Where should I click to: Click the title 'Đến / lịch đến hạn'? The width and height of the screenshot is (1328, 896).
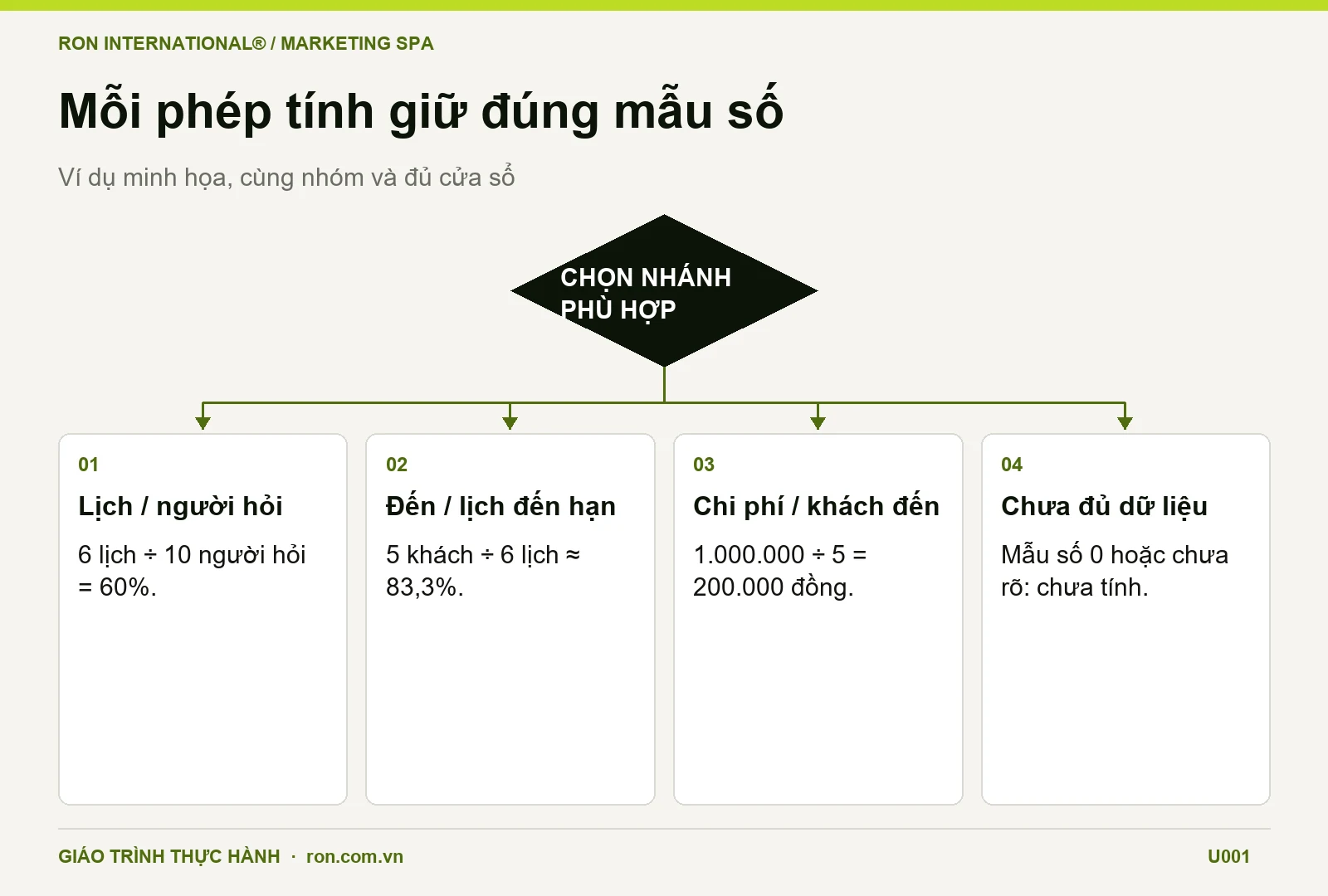coord(500,506)
